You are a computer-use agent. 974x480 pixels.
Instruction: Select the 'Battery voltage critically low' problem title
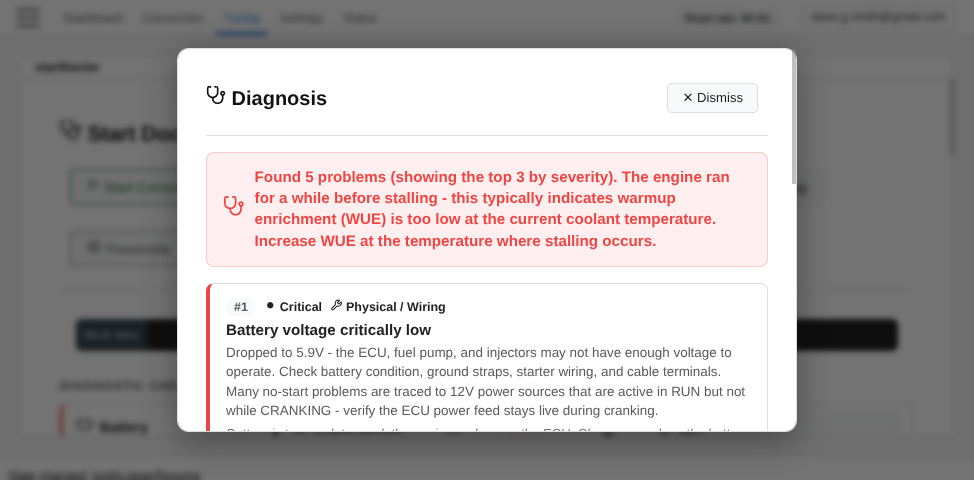[x=328, y=330]
